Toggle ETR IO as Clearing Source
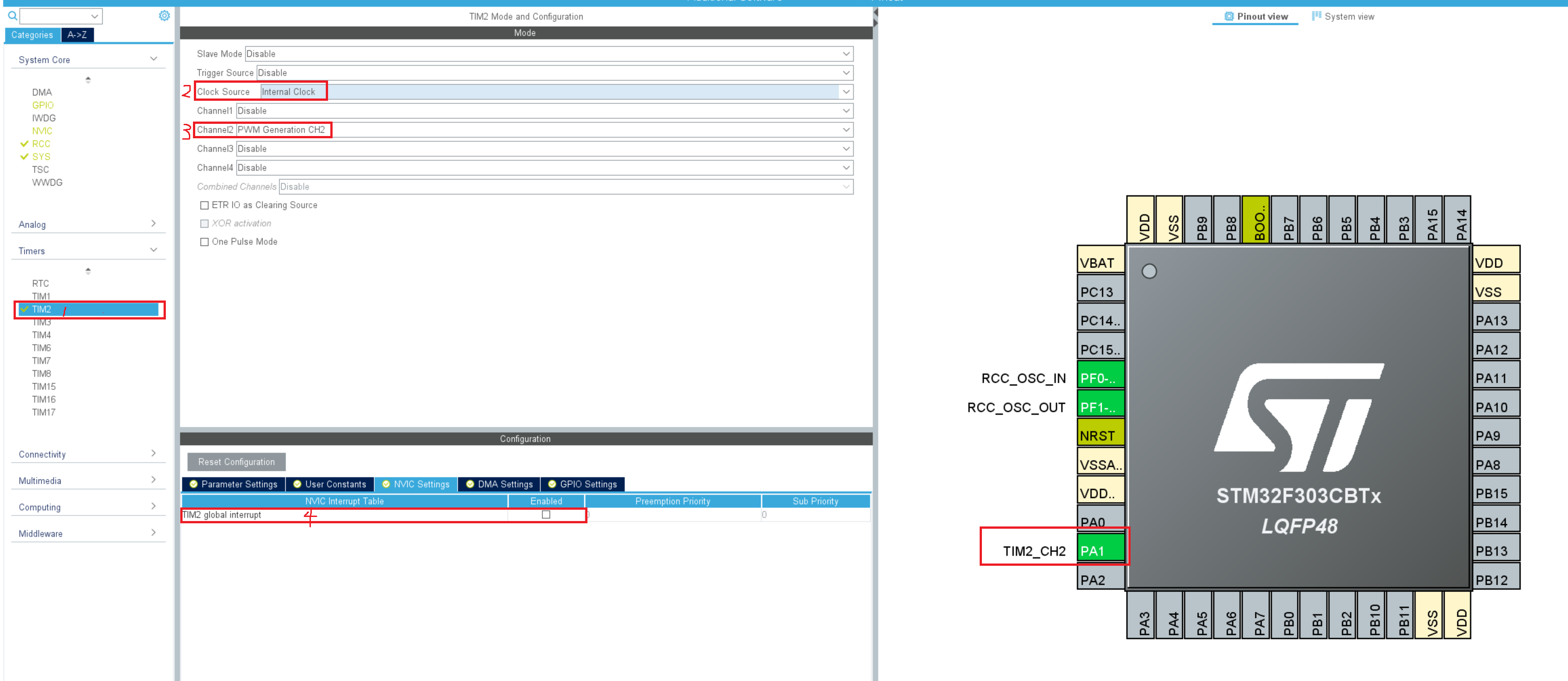The width and height of the screenshot is (1568, 681). (x=205, y=205)
